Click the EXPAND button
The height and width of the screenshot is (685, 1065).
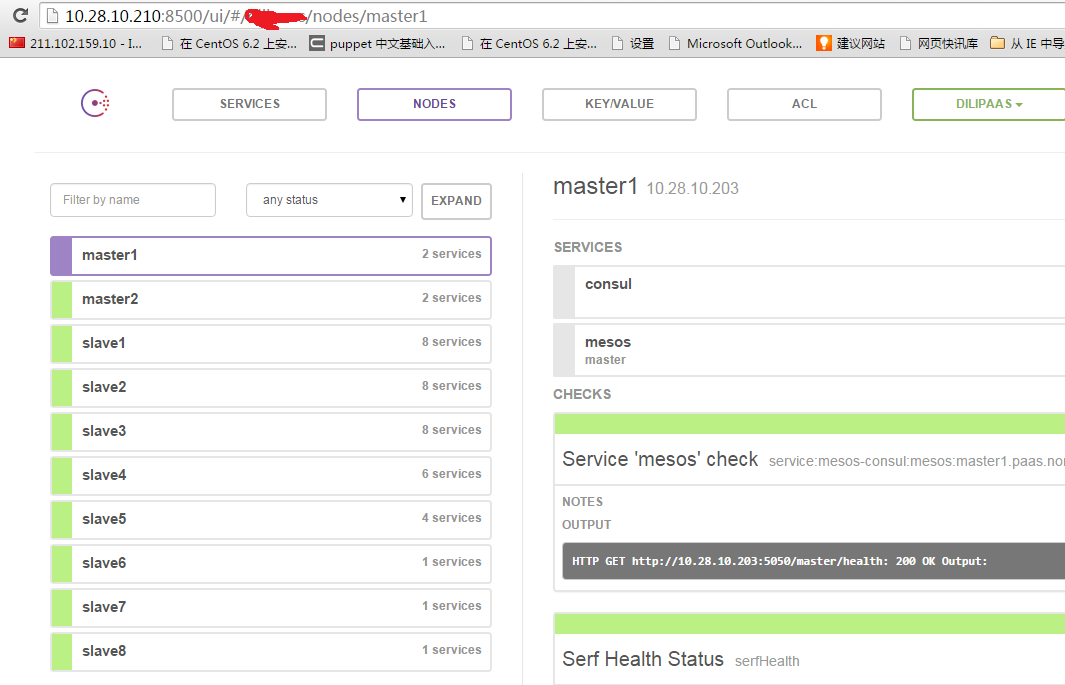click(x=456, y=201)
